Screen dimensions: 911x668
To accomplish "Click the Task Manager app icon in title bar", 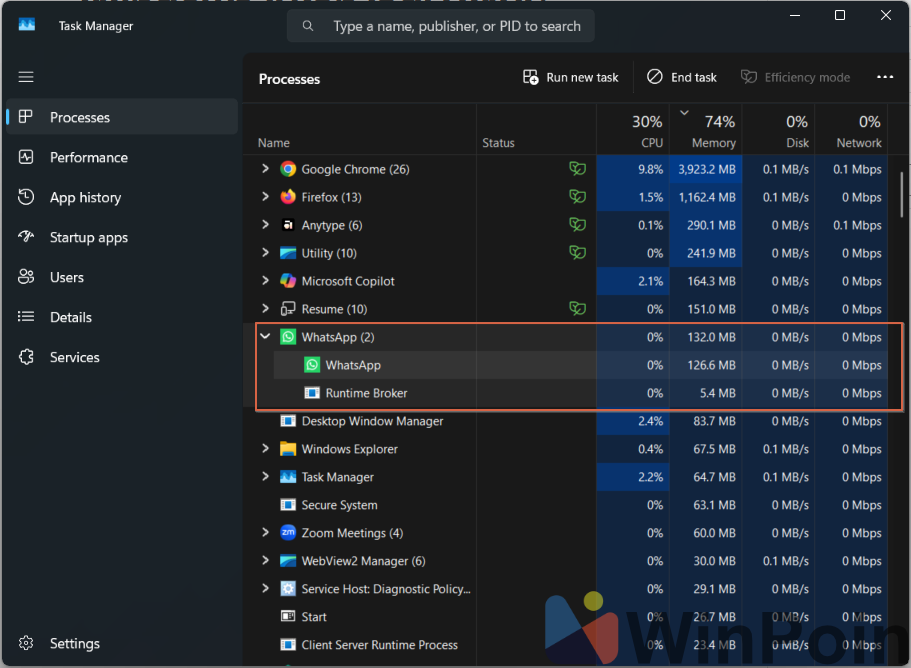I will click(x=27, y=25).
